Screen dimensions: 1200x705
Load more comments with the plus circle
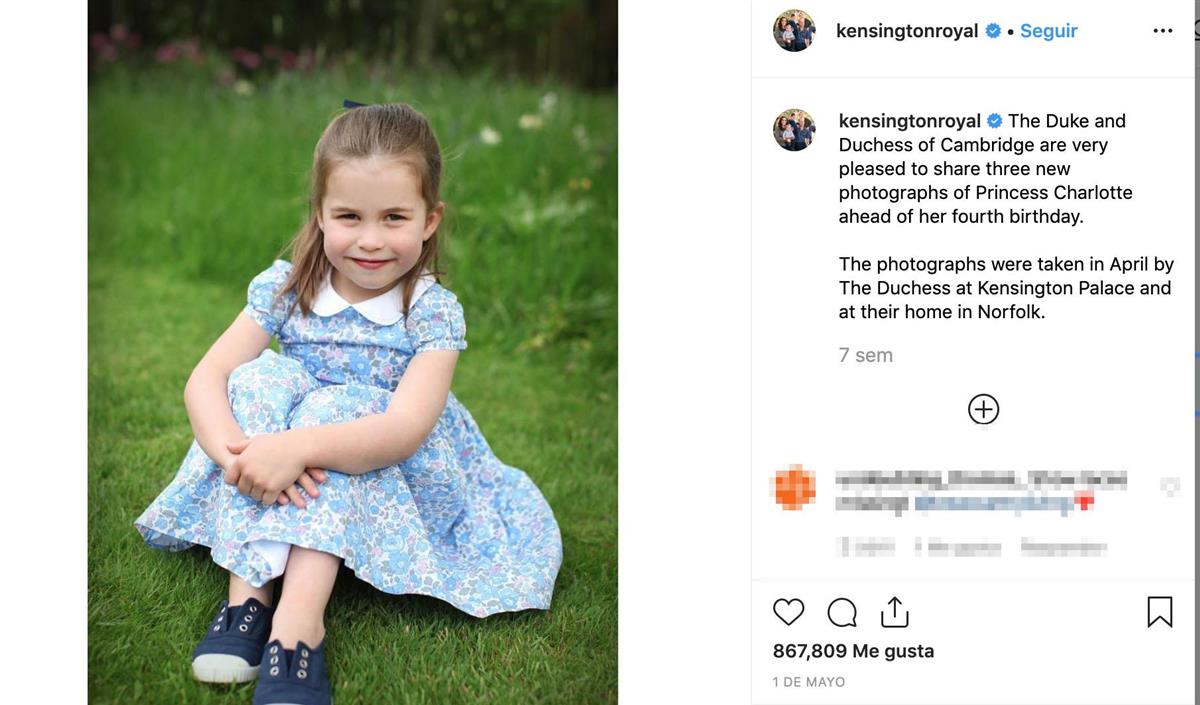point(983,409)
